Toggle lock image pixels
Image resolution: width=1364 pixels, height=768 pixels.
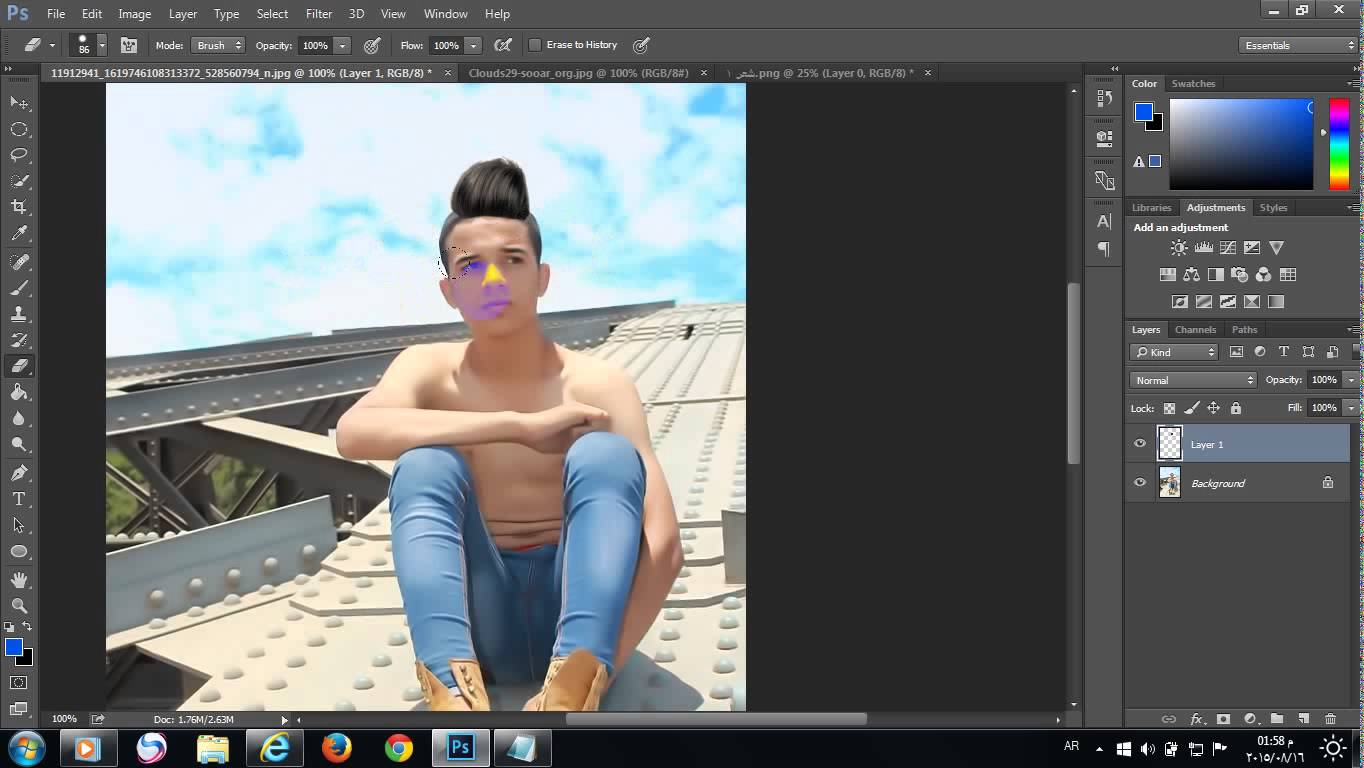(1191, 408)
